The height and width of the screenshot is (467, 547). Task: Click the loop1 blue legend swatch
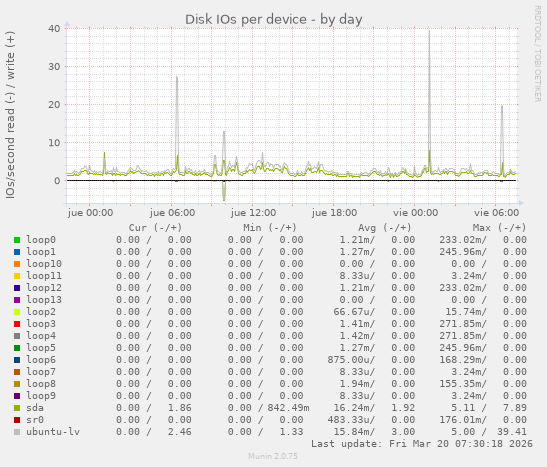tap(17, 252)
